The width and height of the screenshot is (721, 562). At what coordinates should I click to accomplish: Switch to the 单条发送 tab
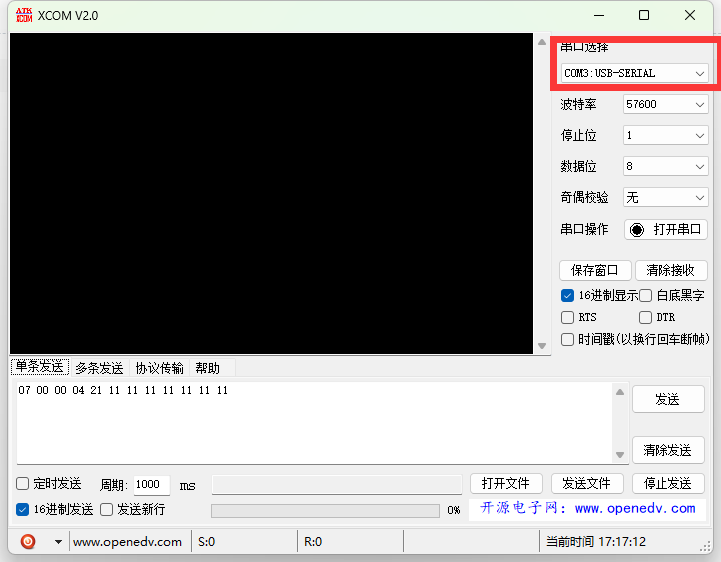coord(40,367)
